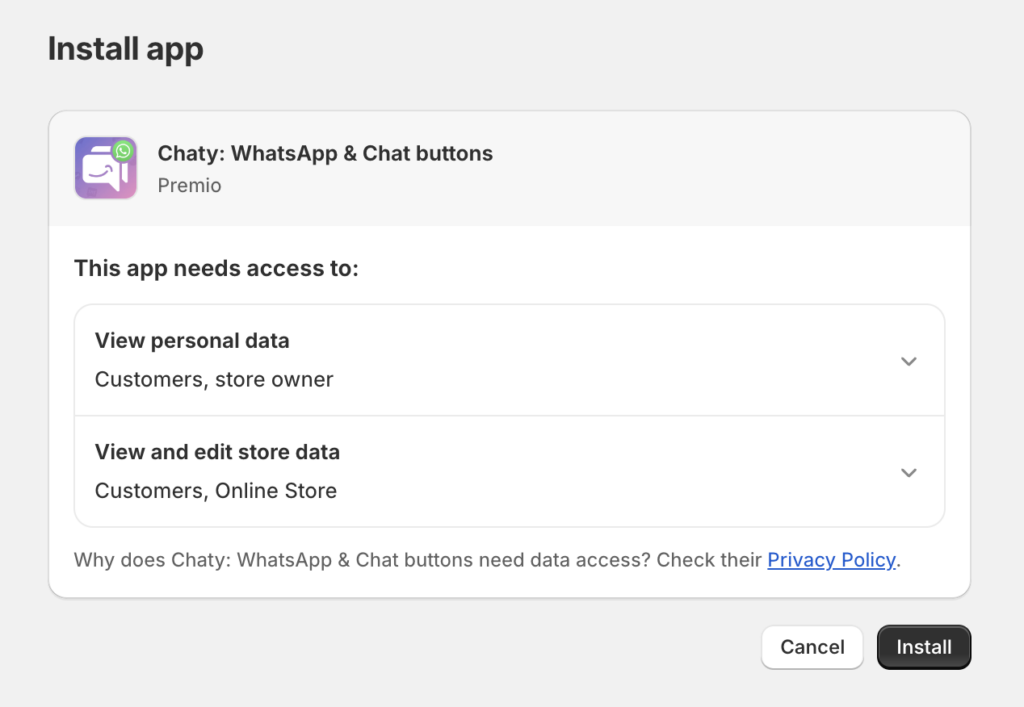Screen dimensions: 1024x707
Task: Click the Chaty app icon
Action: pyautogui.click(x=106, y=168)
